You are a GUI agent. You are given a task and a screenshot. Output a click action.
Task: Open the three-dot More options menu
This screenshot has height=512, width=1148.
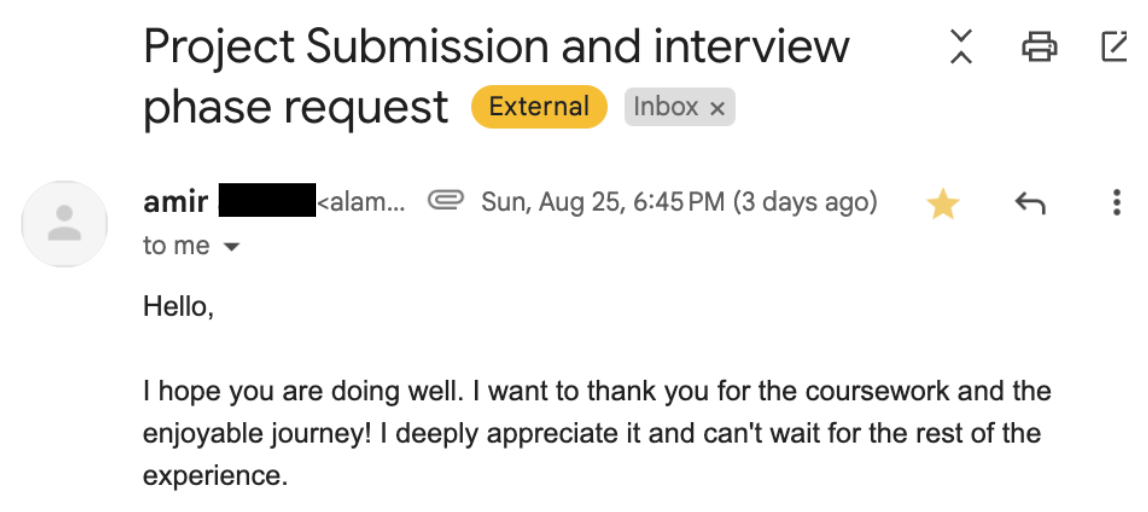coord(1117,202)
